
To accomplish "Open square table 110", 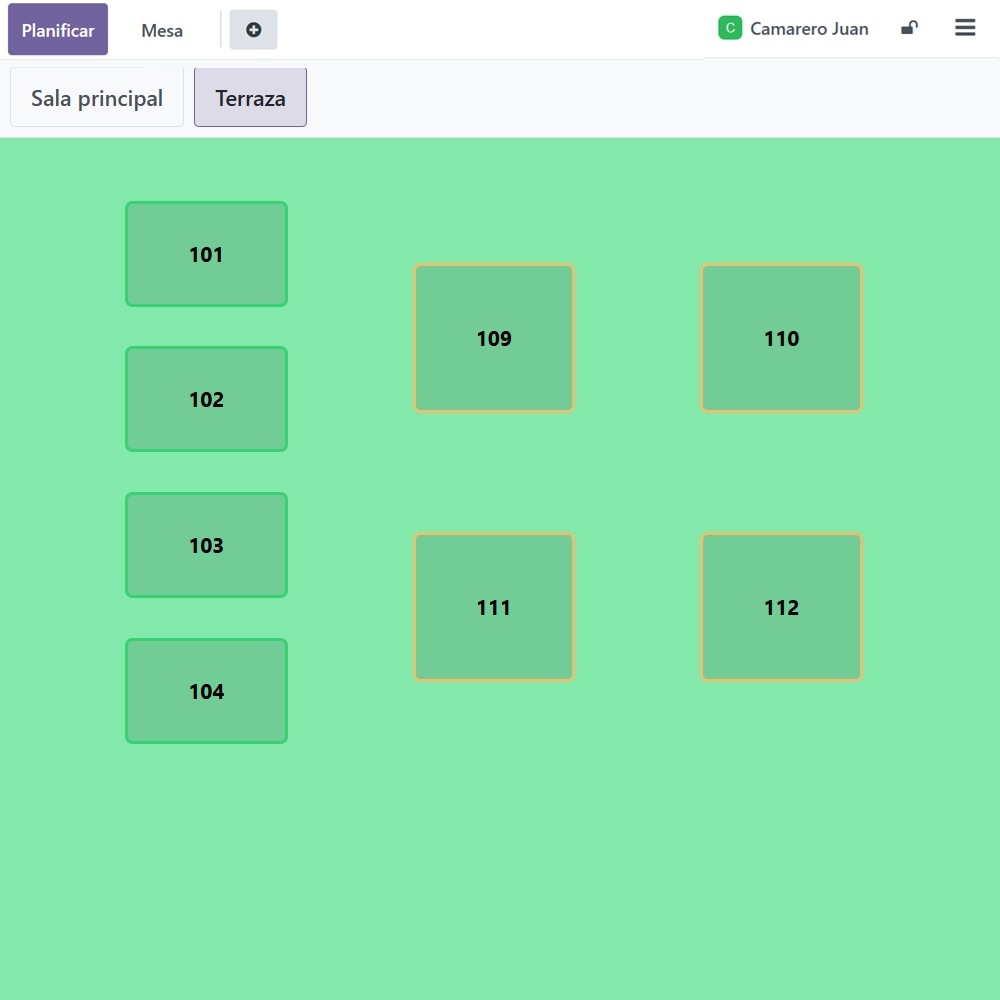I will 781,338.
